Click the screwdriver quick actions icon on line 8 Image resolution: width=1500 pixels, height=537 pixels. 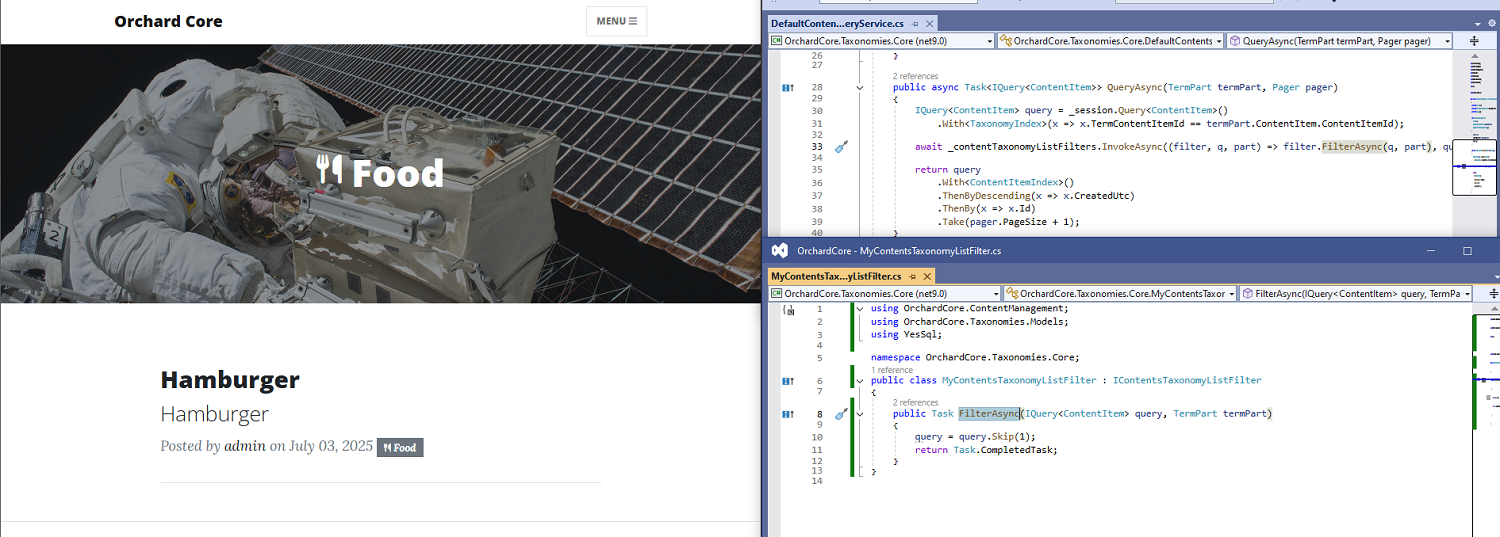click(841, 414)
